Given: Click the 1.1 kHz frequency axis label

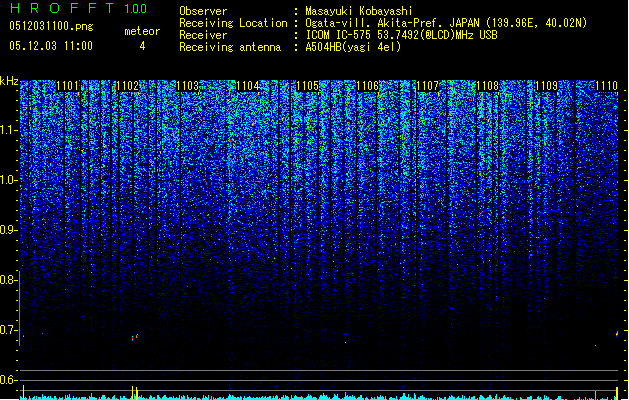Looking at the screenshot, I should click(9, 130).
